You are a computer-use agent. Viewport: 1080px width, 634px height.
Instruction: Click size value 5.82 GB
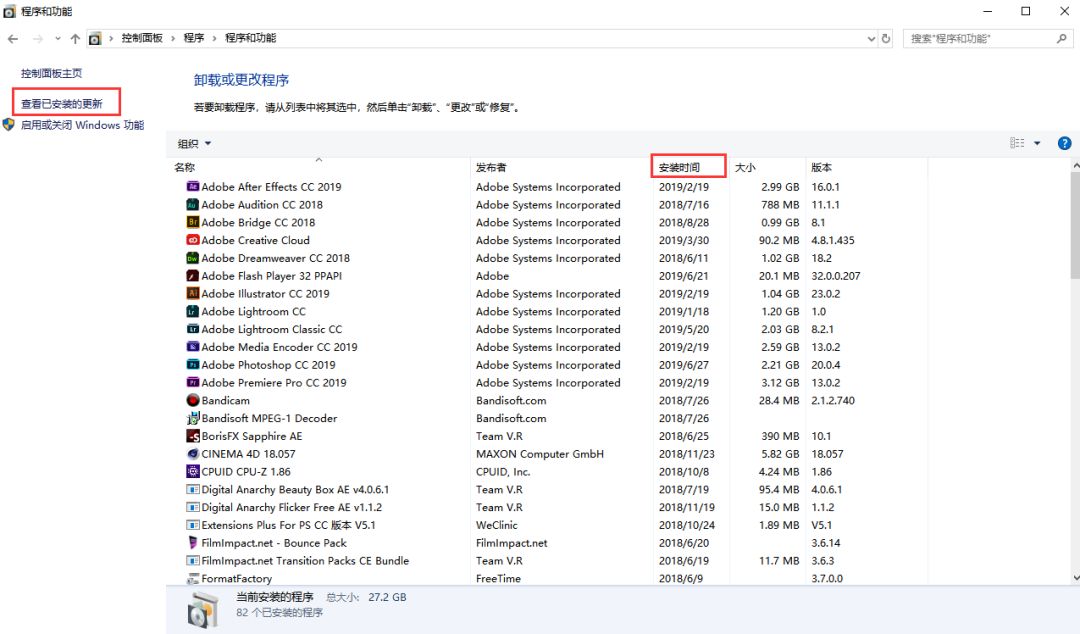(x=780, y=454)
